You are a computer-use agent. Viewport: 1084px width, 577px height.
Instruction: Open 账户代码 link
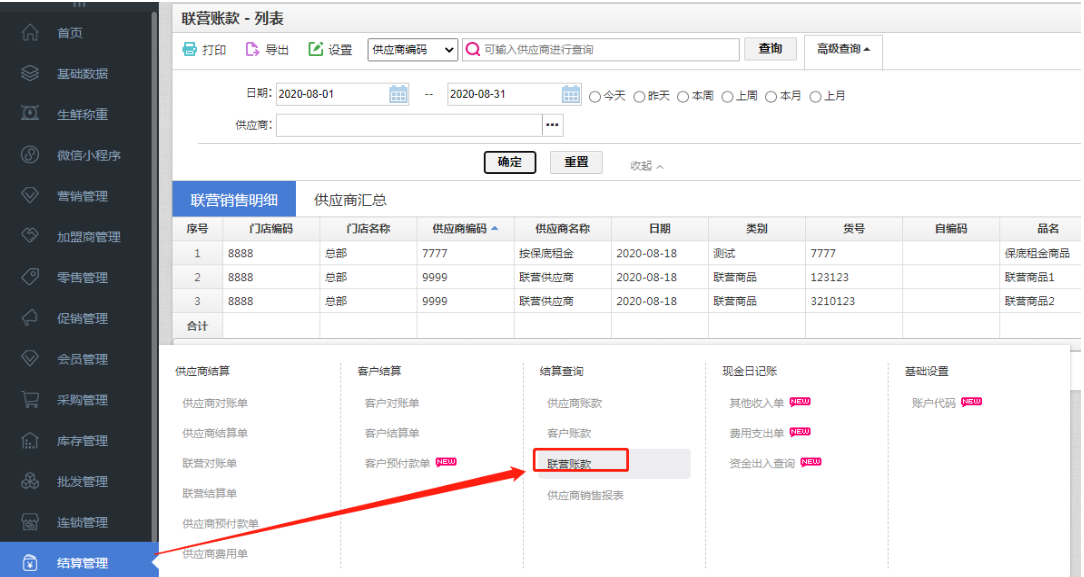[933, 403]
